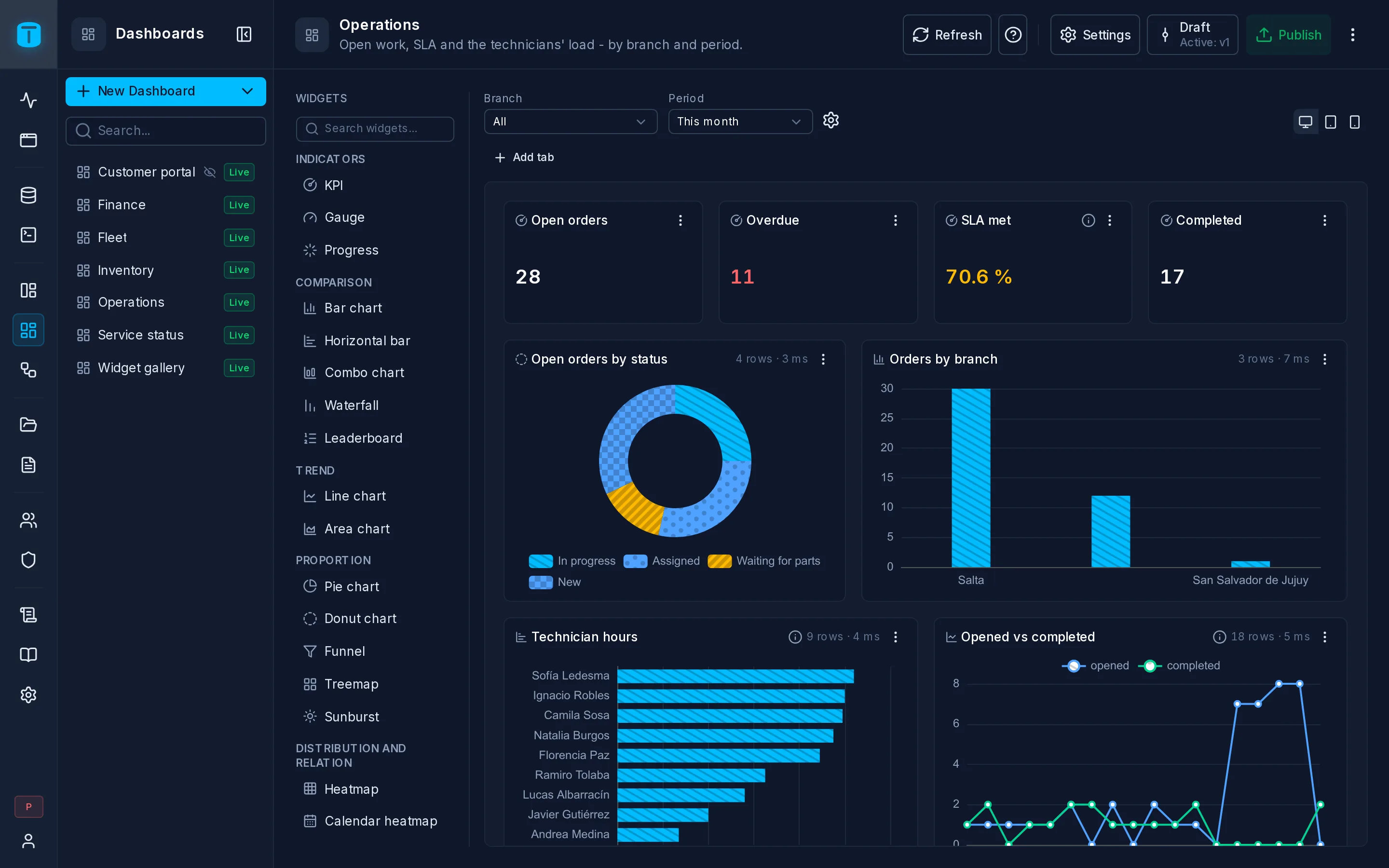1389x868 pixels.
Task: Toggle hidden visibility icon on Customer portal
Action: pyautogui.click(x=210, y=172)
